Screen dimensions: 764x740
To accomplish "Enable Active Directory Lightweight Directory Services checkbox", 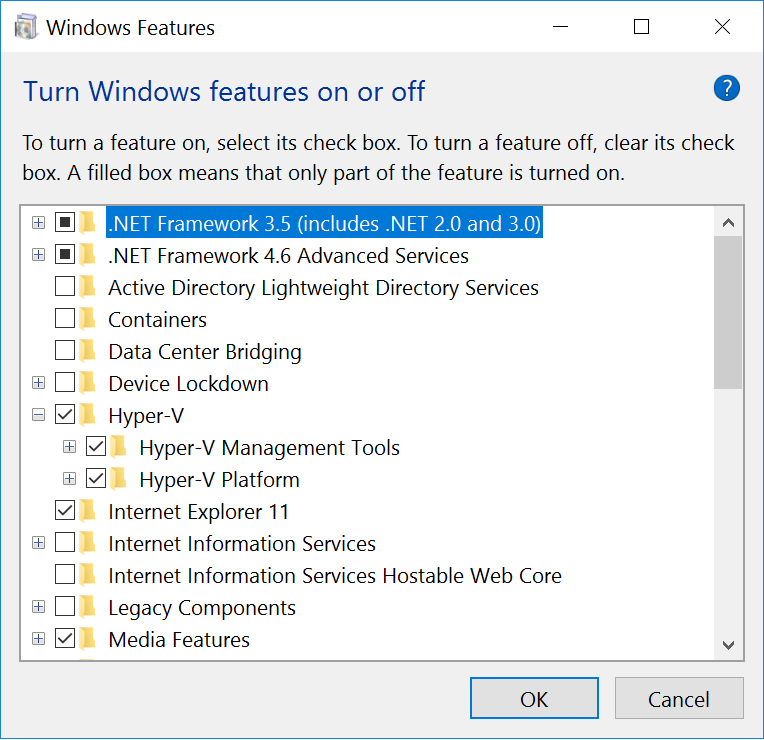I will tap(65, 287).
